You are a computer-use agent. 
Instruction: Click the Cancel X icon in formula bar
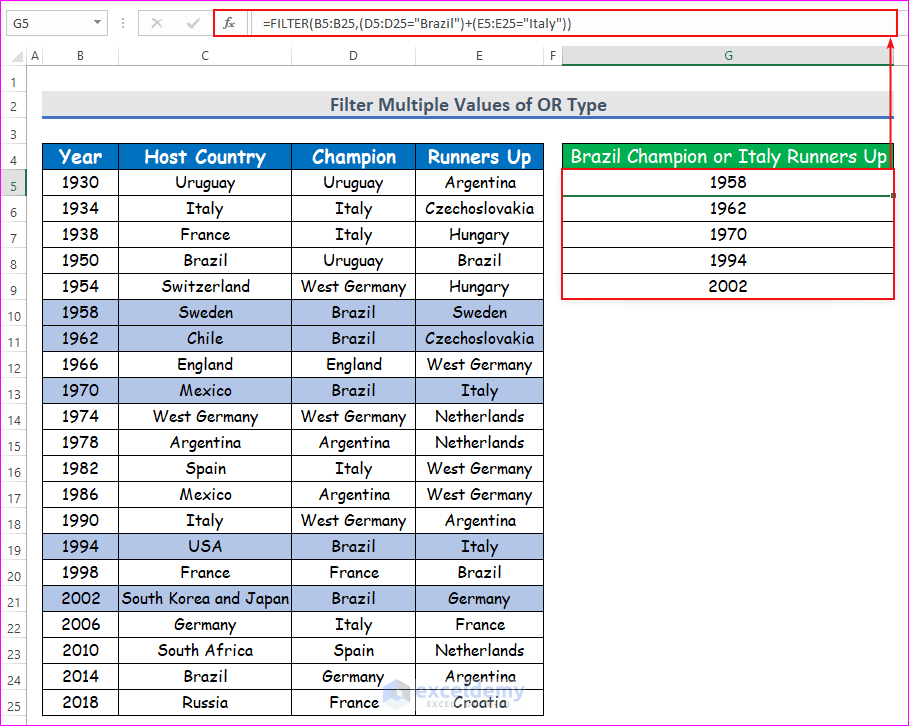157,23
